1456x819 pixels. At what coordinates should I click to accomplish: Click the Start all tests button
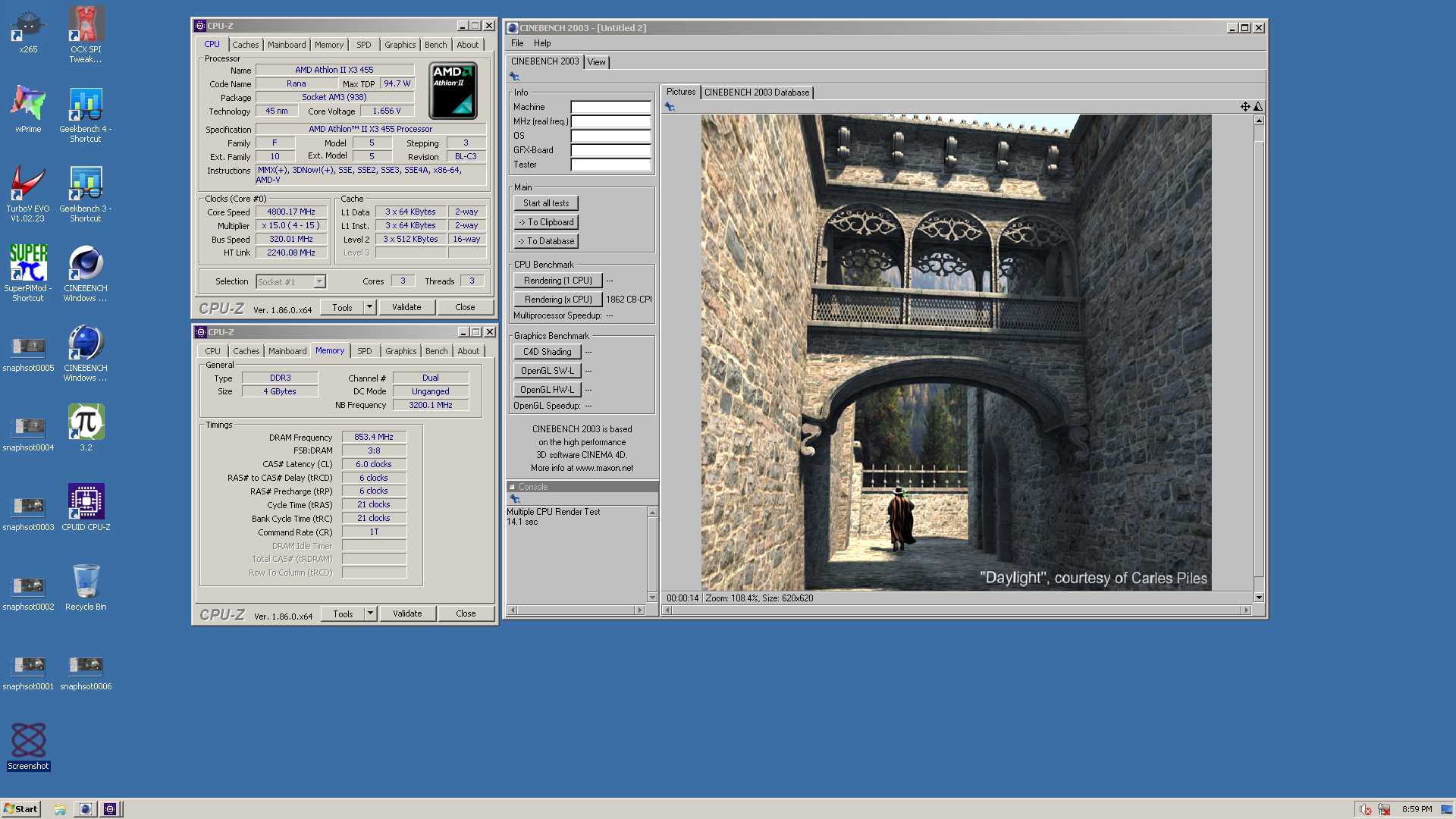[x=546, y=203]
